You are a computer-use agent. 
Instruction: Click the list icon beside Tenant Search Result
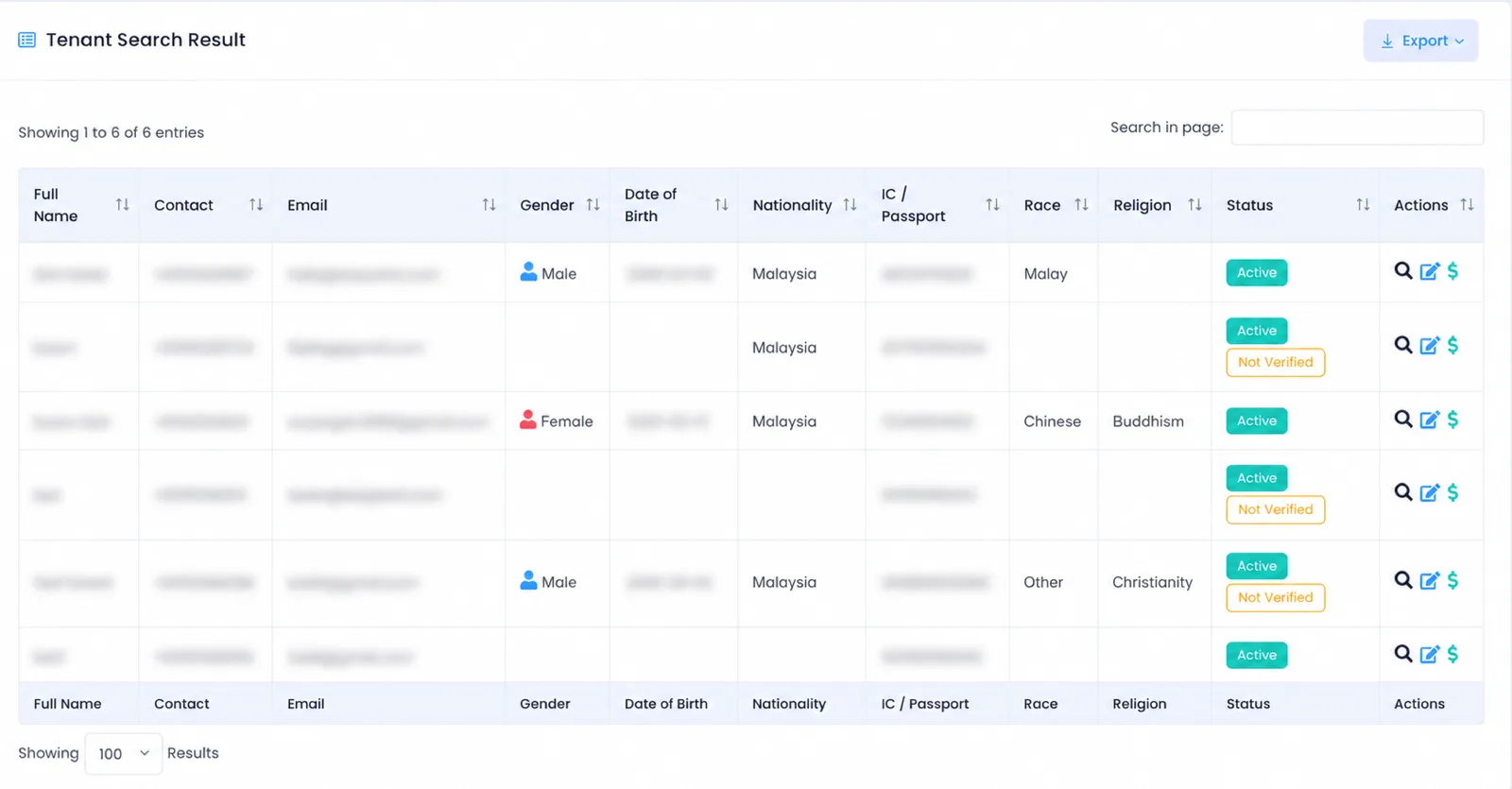[27, 40]
